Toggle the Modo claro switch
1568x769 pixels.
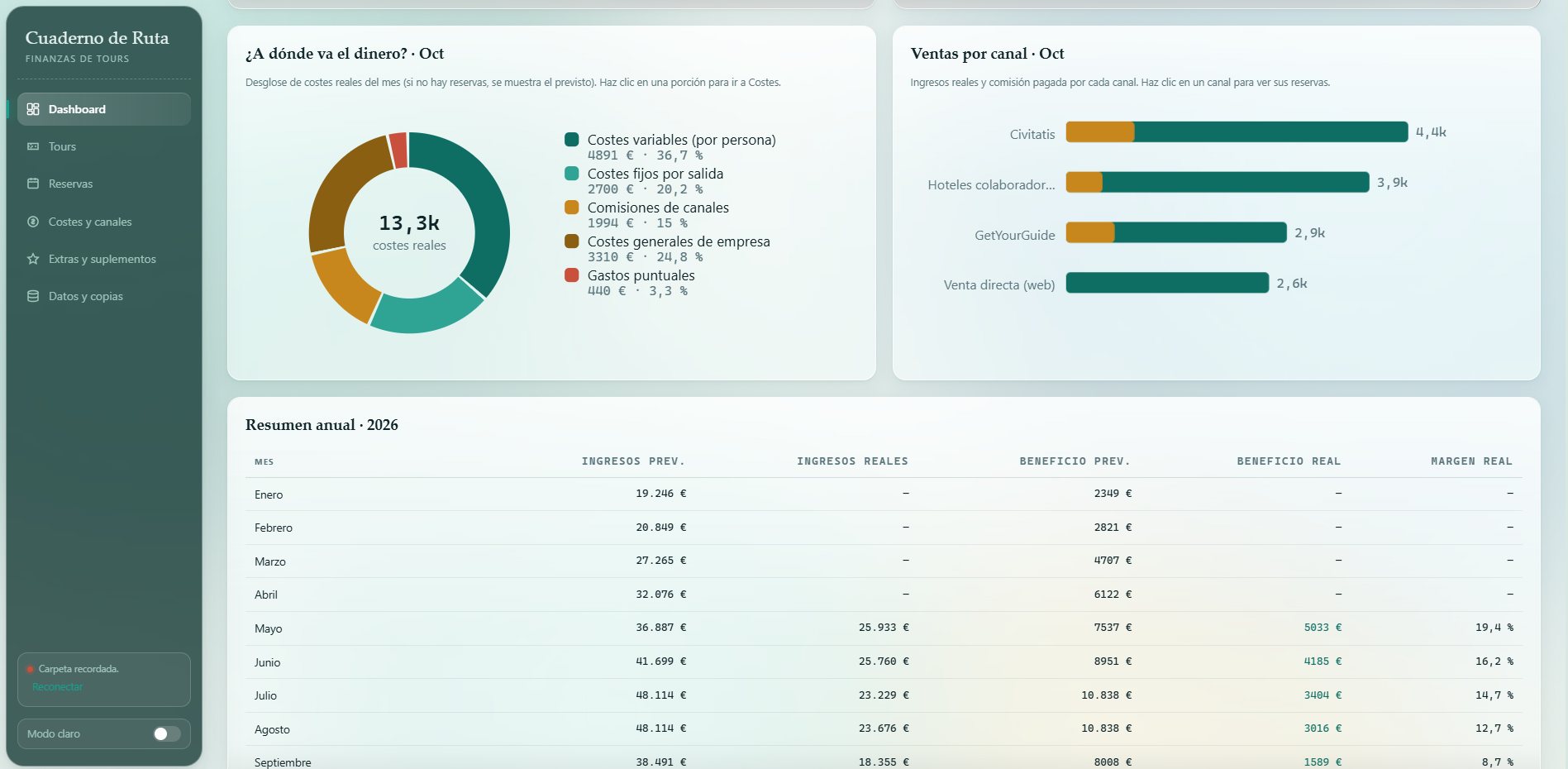(x=166, y=733)
